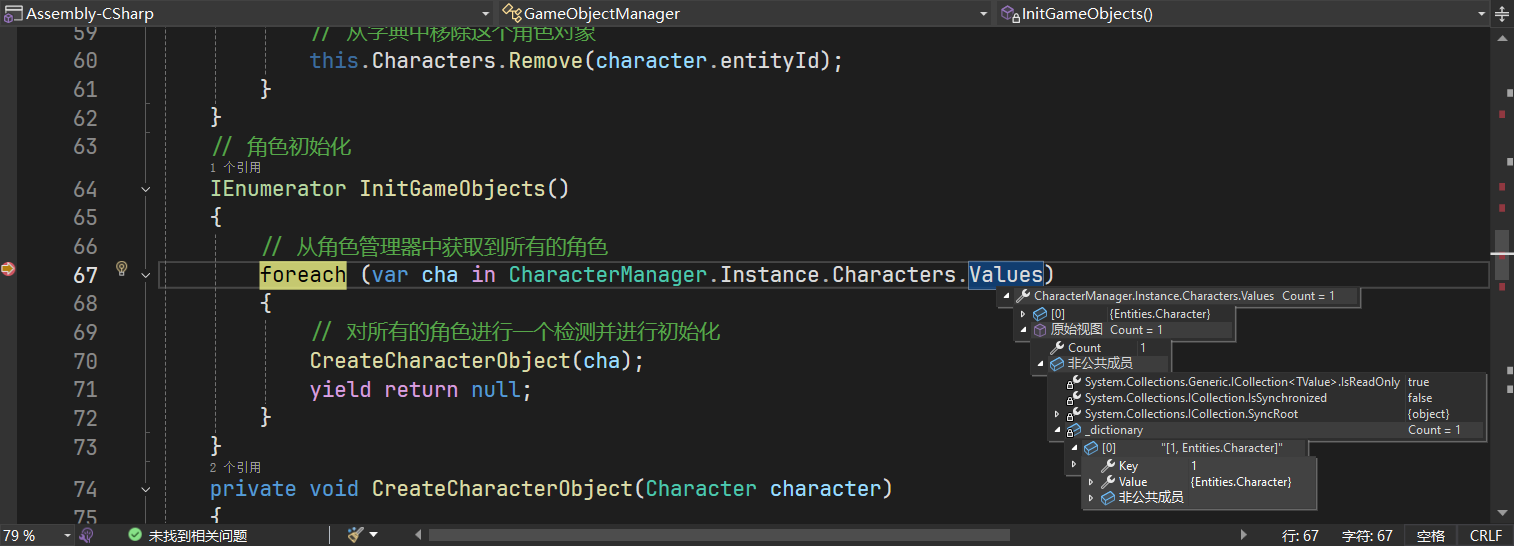Click the purple cube icon of 原始视图
The image size is (1514, 546).
click(x=1040, y=330)
